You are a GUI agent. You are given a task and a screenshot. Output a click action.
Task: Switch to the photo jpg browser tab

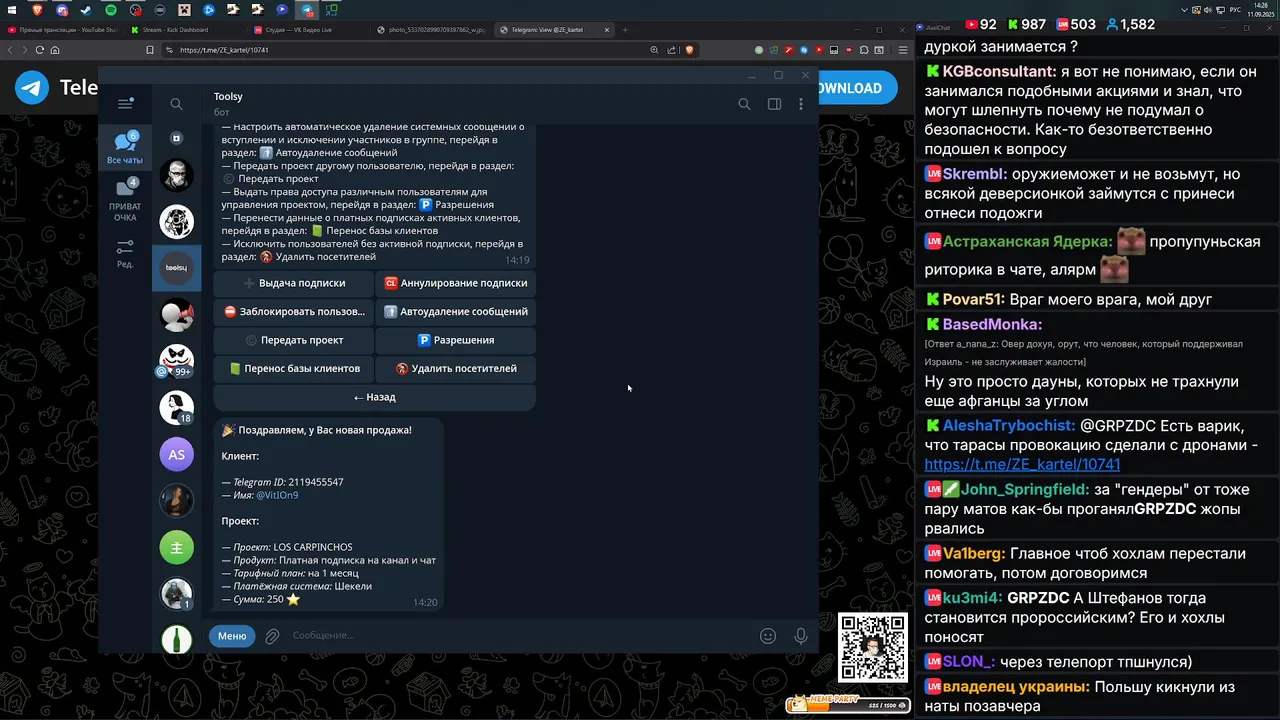pos(432,30)
